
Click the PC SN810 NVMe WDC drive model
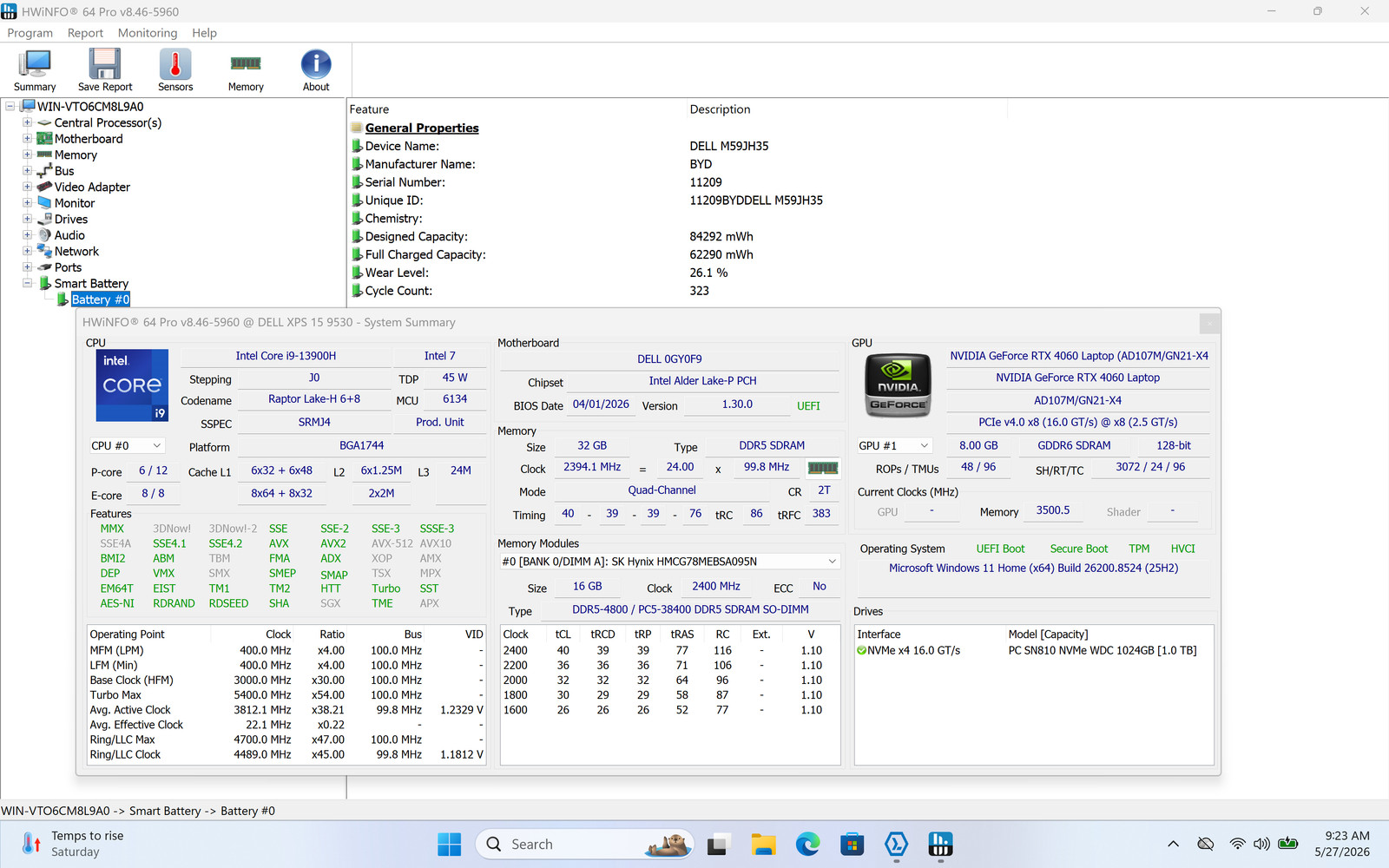pyautogui.click(x=1102, y=650)
